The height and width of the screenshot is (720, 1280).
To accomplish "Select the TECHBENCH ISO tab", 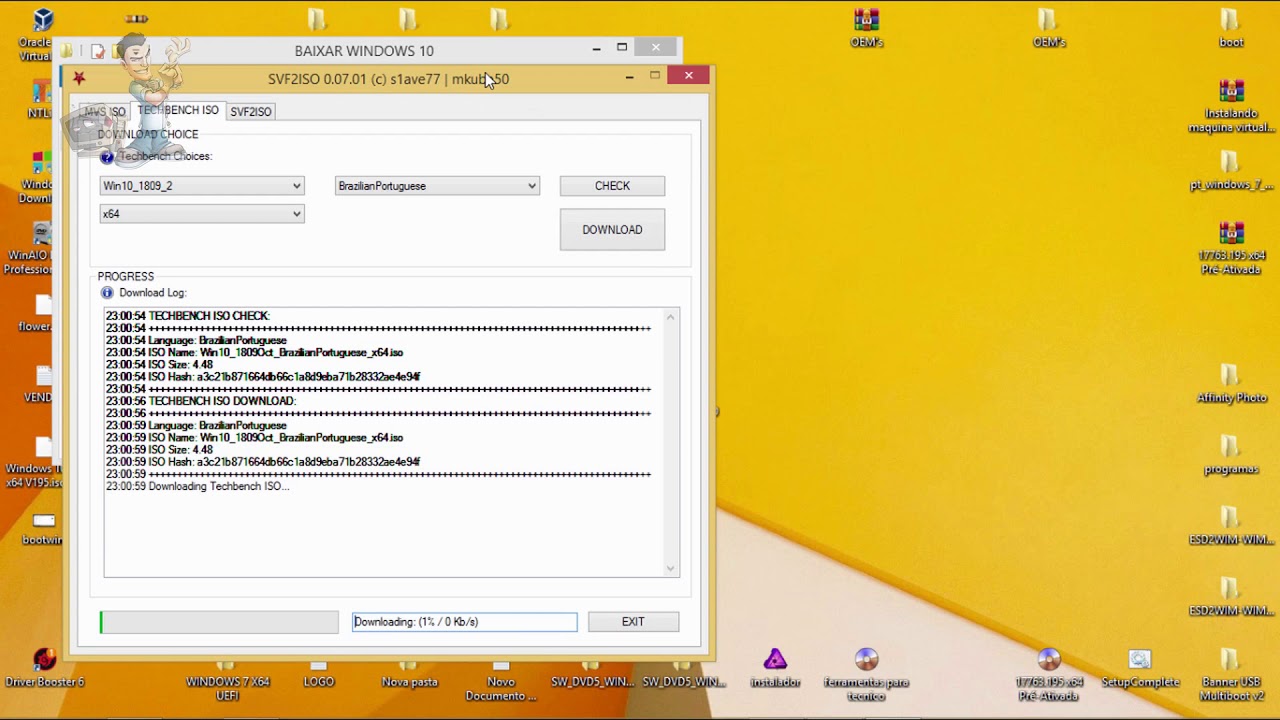I will pyautogui.click(x=178, y=110).
